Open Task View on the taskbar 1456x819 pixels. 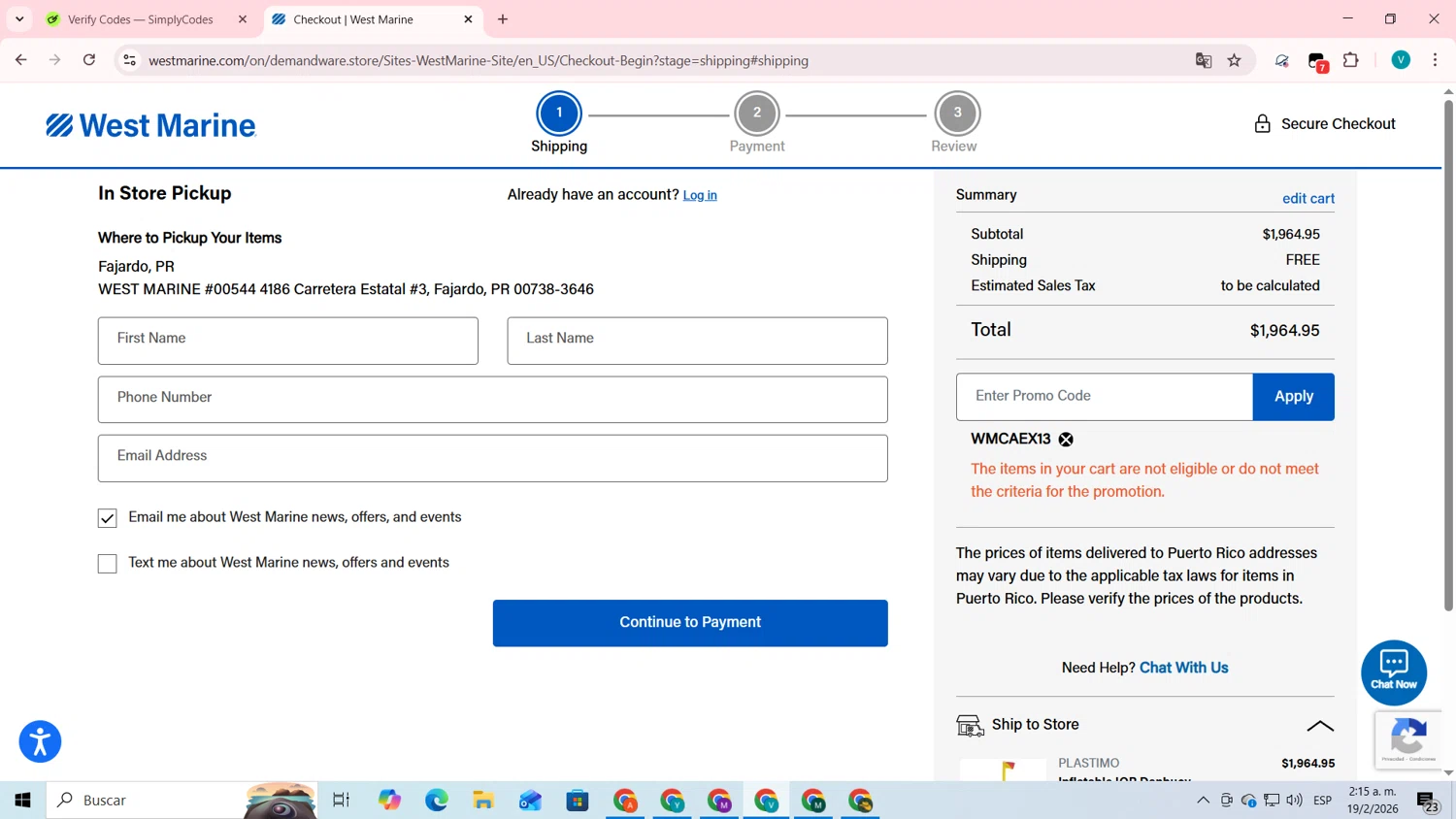tap(341, 801)
